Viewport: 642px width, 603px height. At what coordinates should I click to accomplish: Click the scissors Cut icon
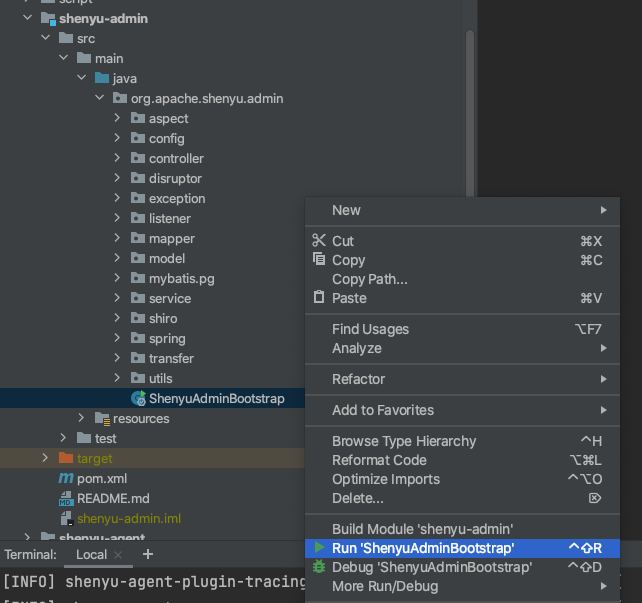tap(319, 241)
